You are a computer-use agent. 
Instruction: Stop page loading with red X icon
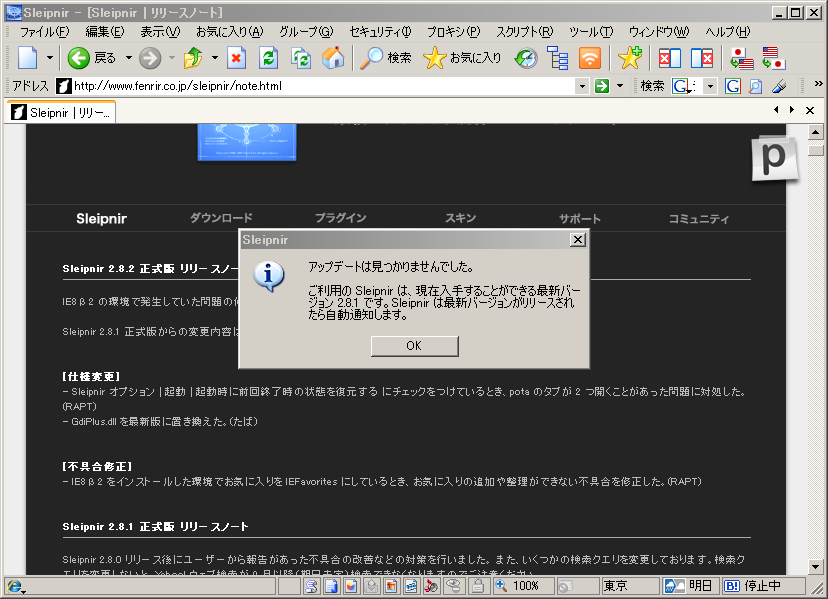pyautogui.click(x=236, y=58)
